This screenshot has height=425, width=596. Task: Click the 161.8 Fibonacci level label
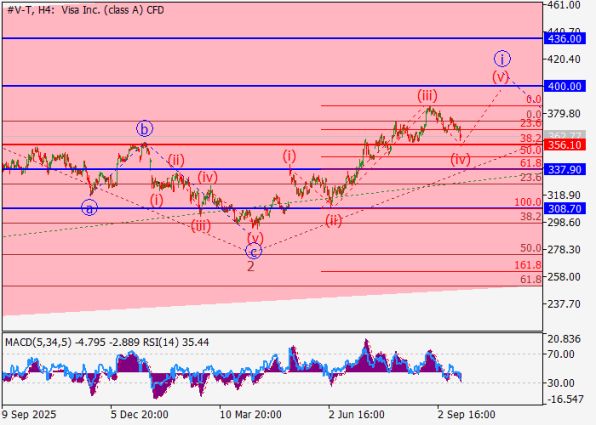tap(528, 265)
